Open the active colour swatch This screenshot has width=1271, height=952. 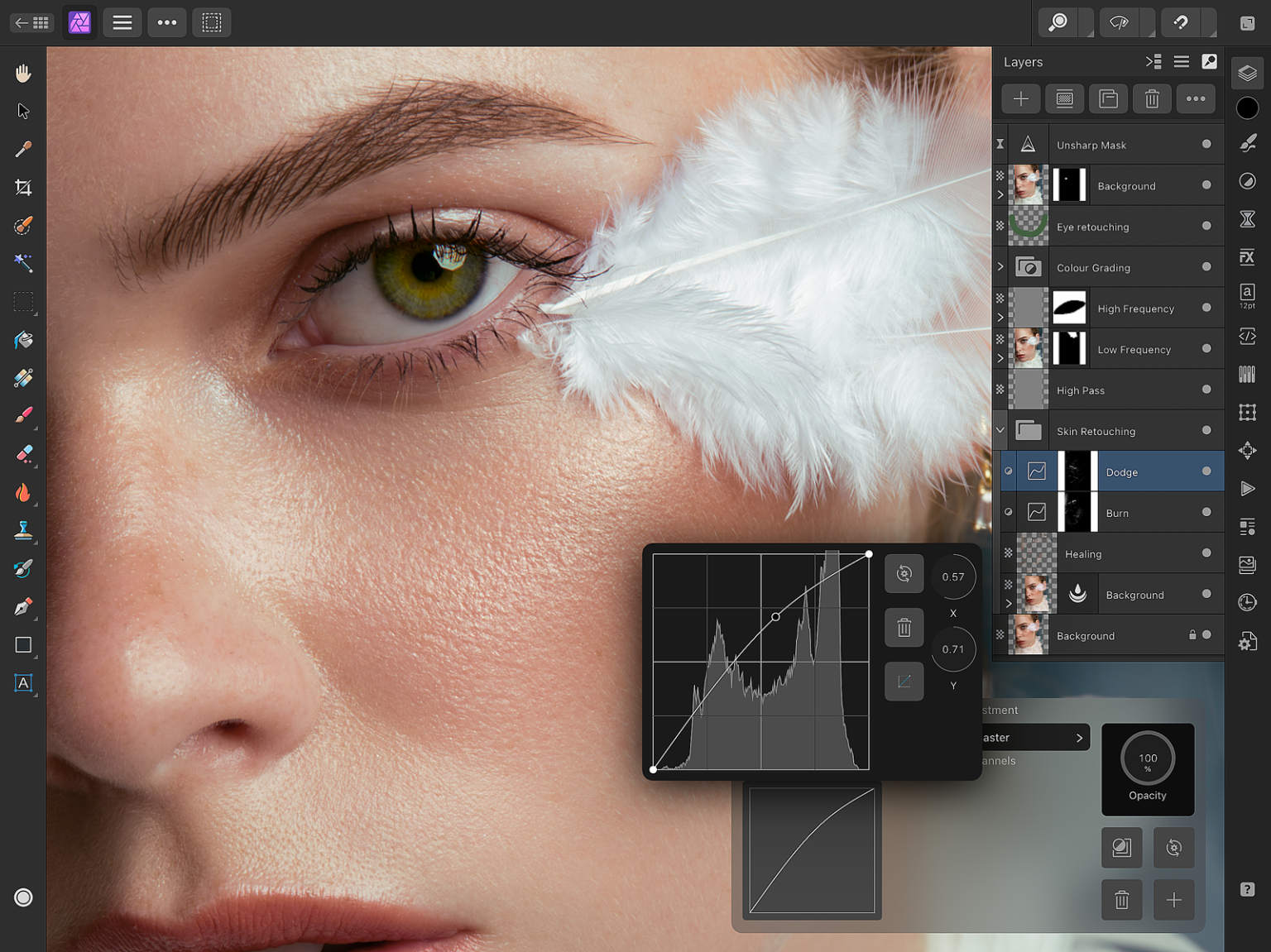tap(1248, 108)
